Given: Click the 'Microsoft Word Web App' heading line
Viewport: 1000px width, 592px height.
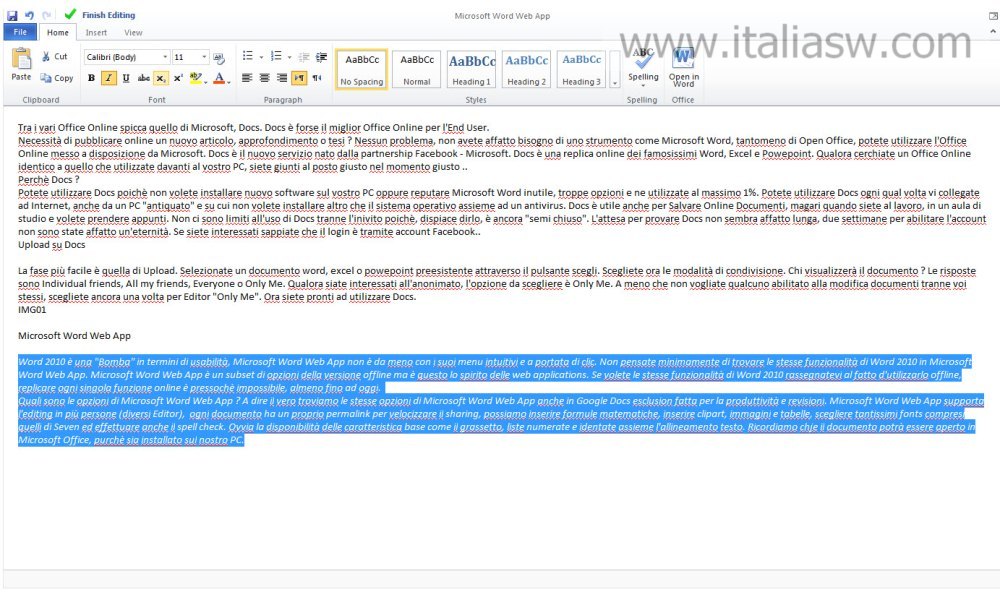Looking at the screenshot, I should 74,336.
